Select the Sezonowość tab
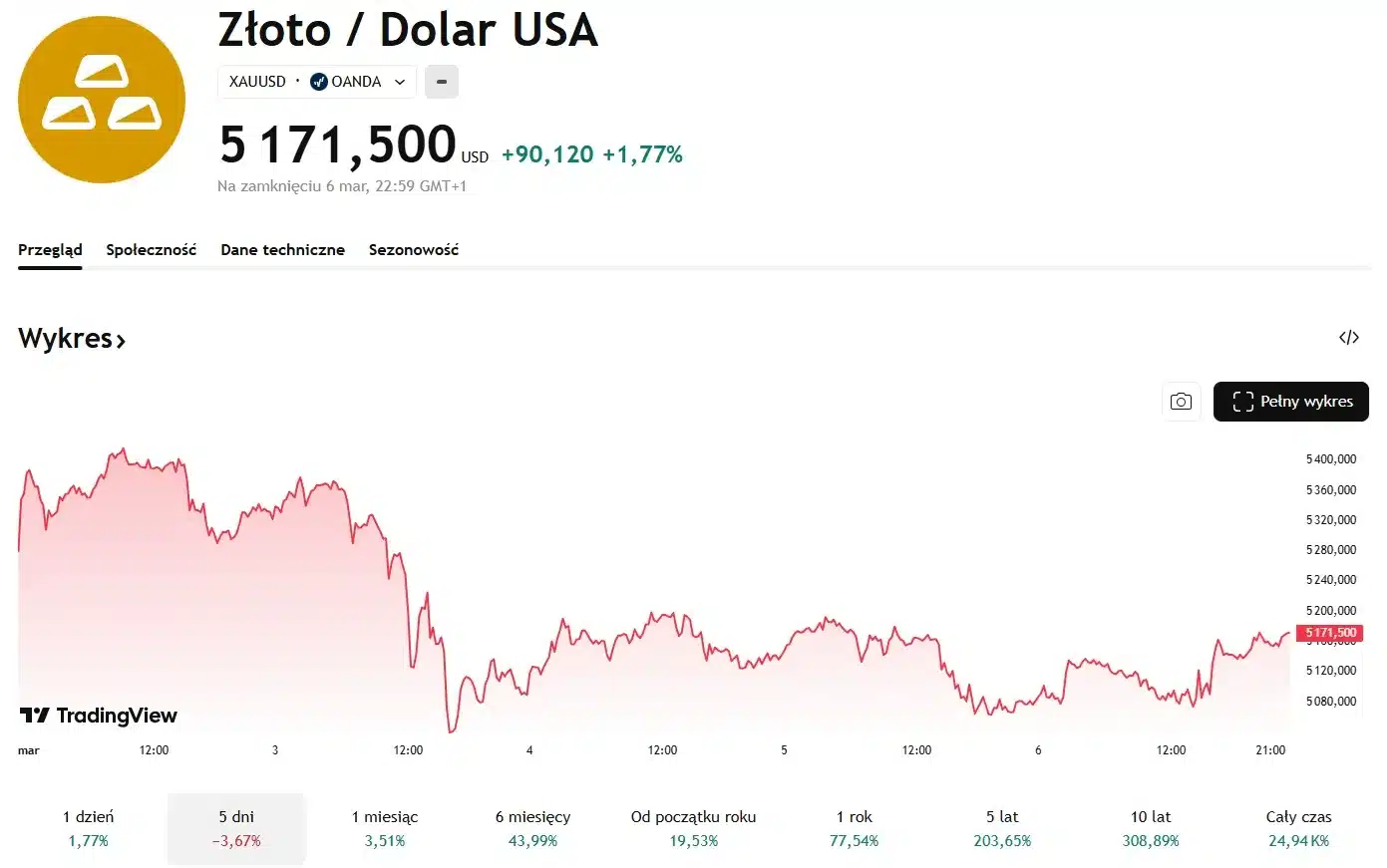Screen dimensions: 1387x868 tap(414, 250)
